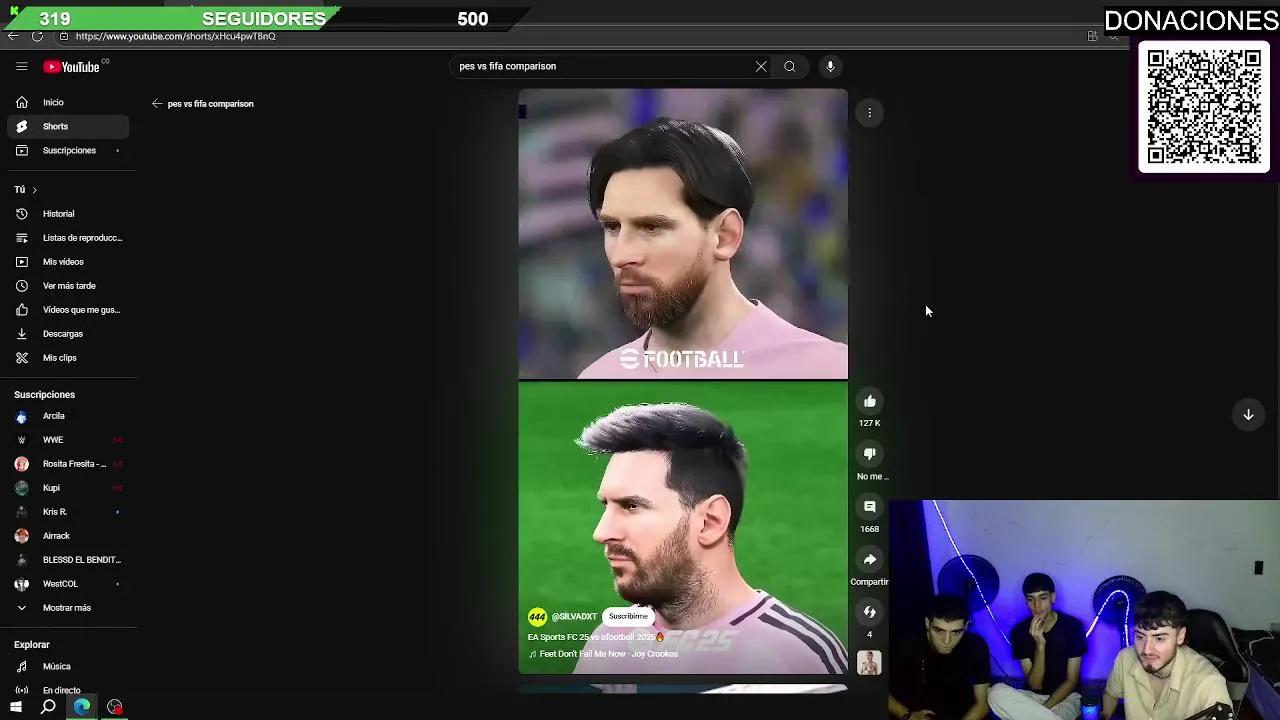Open Windows taskbar search icon
The height and width of the screenshot is (720, 1280).
click(48, 707)
